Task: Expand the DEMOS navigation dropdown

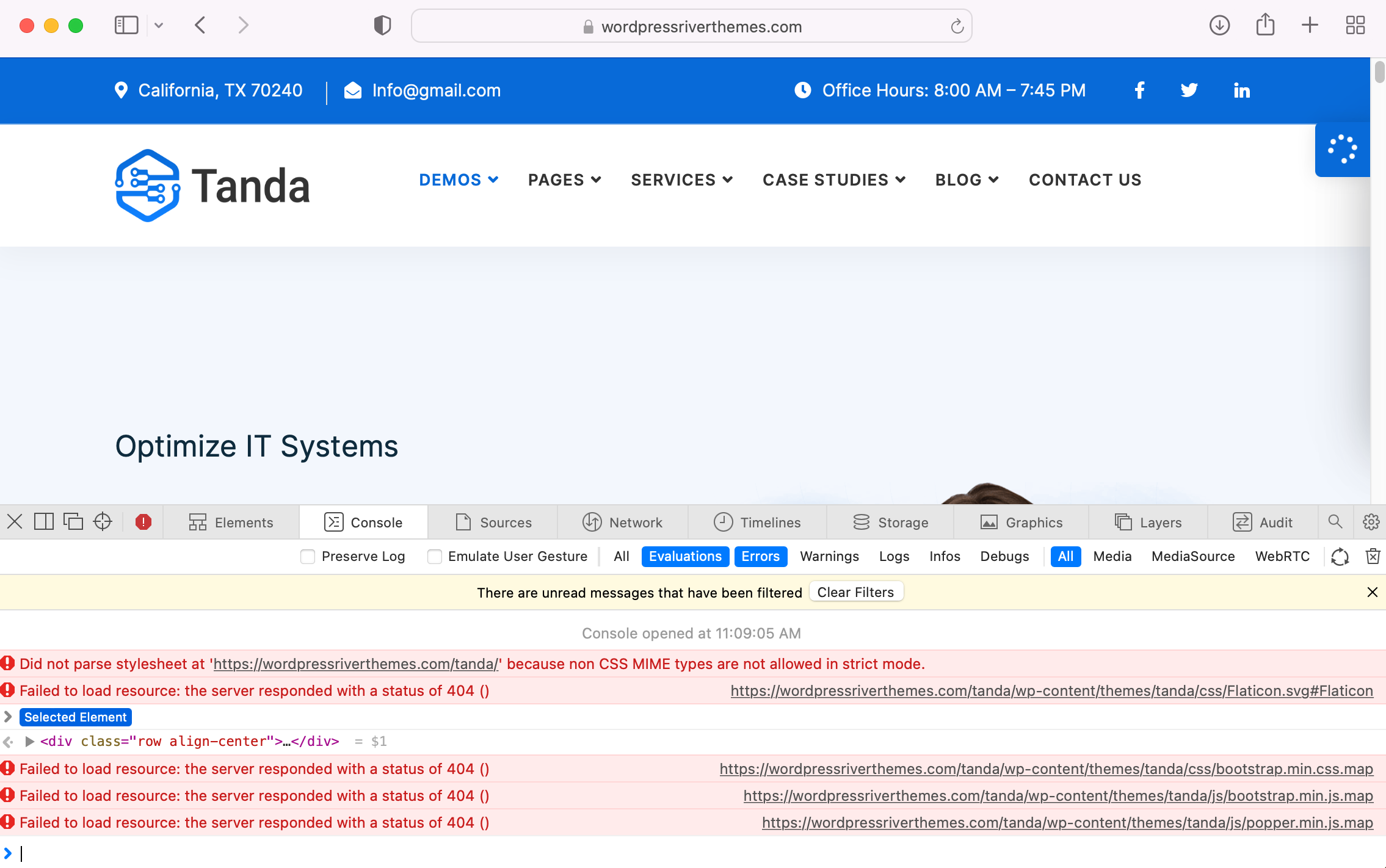Action: (x=459, y=179)
